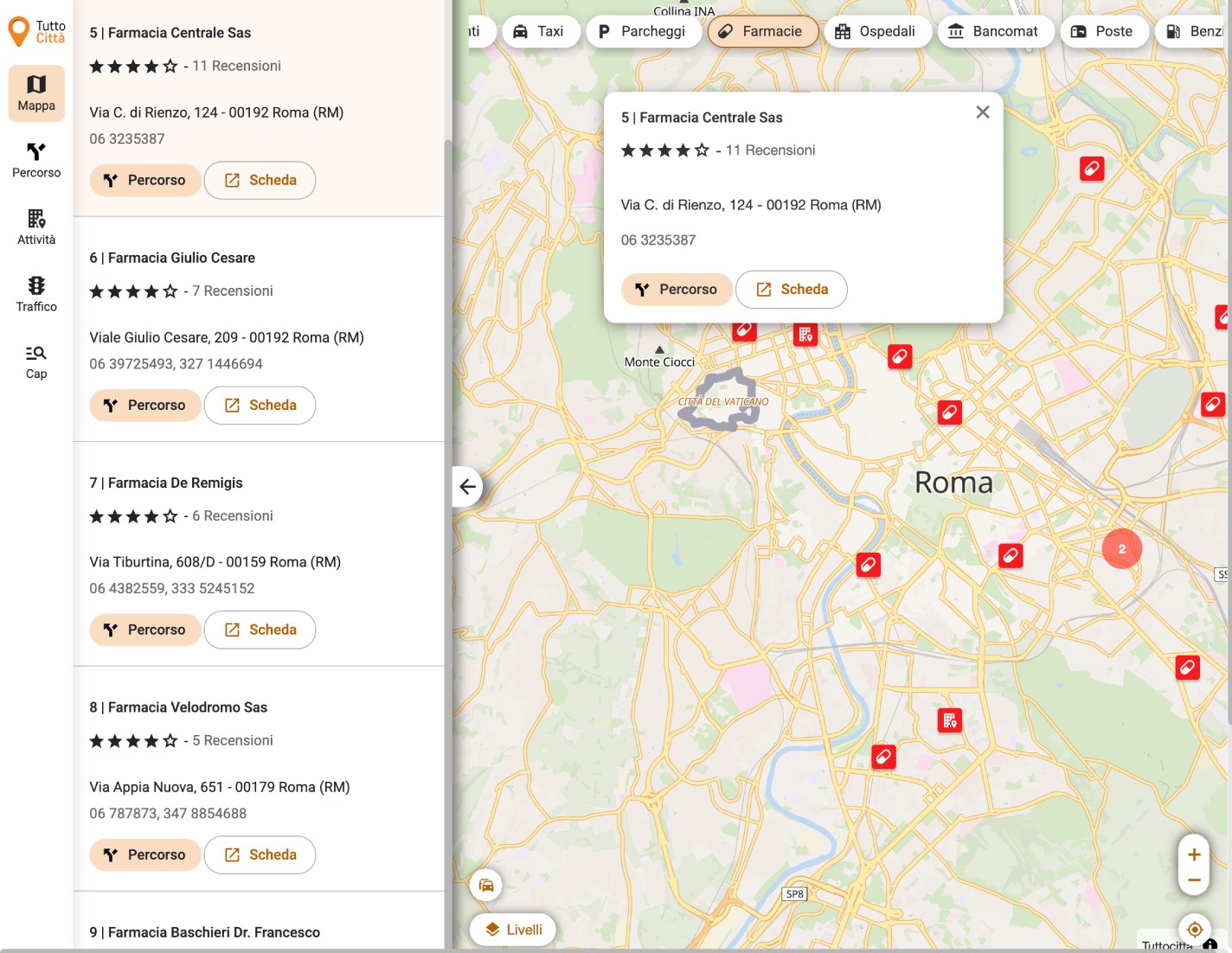The width and height of the screenshot is (1232, 953).
Task: Enable the Ospedali category filter
Action: click(x=876, y=32)
